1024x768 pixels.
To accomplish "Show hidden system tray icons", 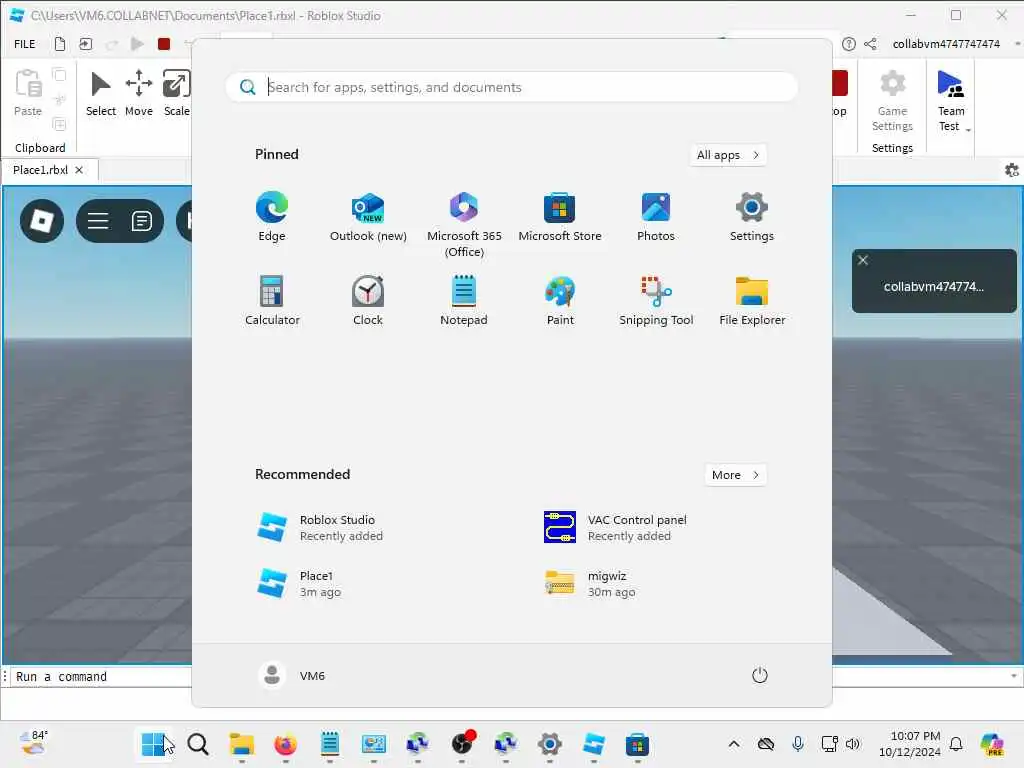I will click(734, 744).
